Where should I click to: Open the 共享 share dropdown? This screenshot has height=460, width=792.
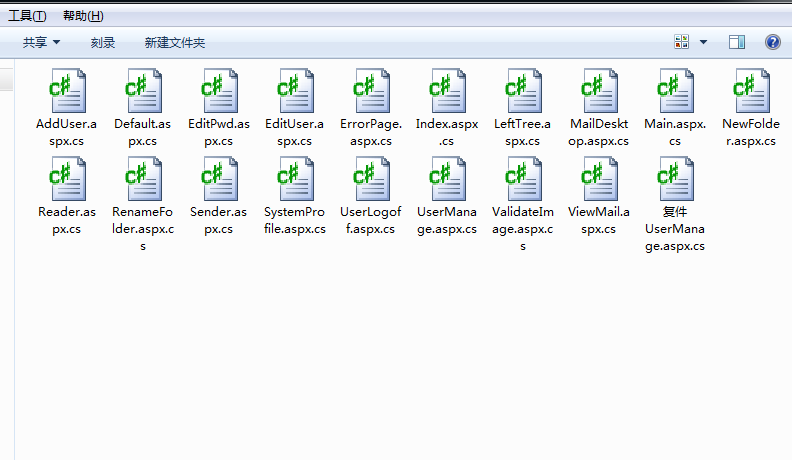41,42
